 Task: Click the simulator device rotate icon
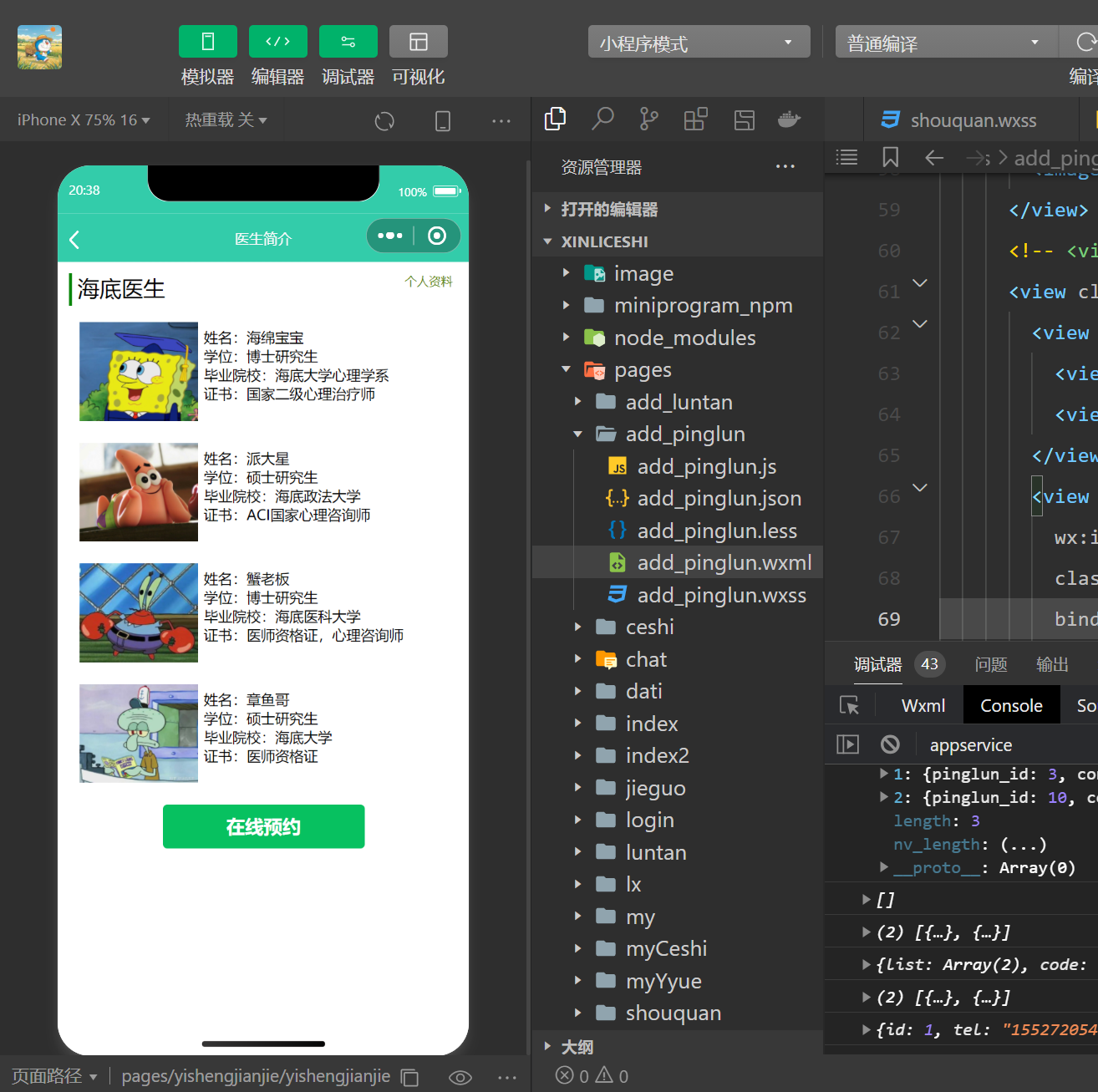(x=443, y=121)
